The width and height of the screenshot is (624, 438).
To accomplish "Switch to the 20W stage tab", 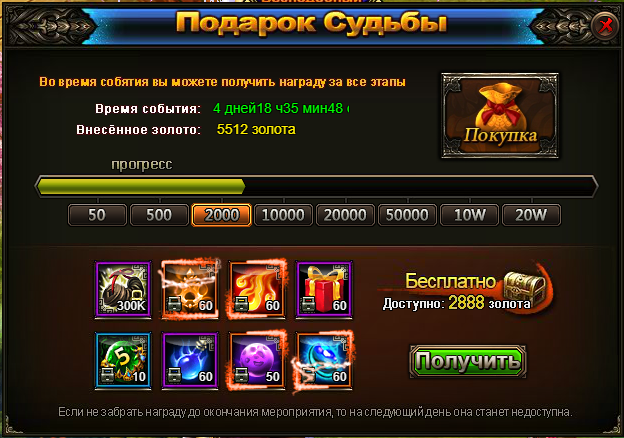I will tap(532, 215).
